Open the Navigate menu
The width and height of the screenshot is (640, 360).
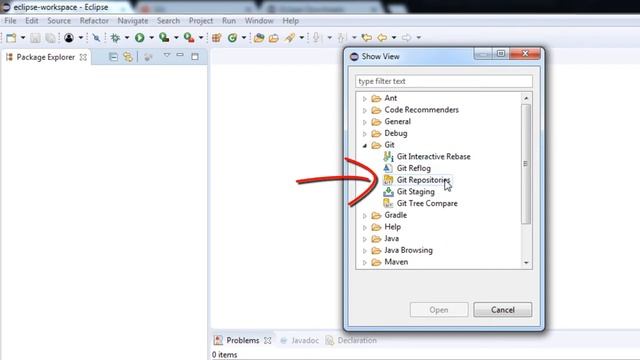coord(133,21)
